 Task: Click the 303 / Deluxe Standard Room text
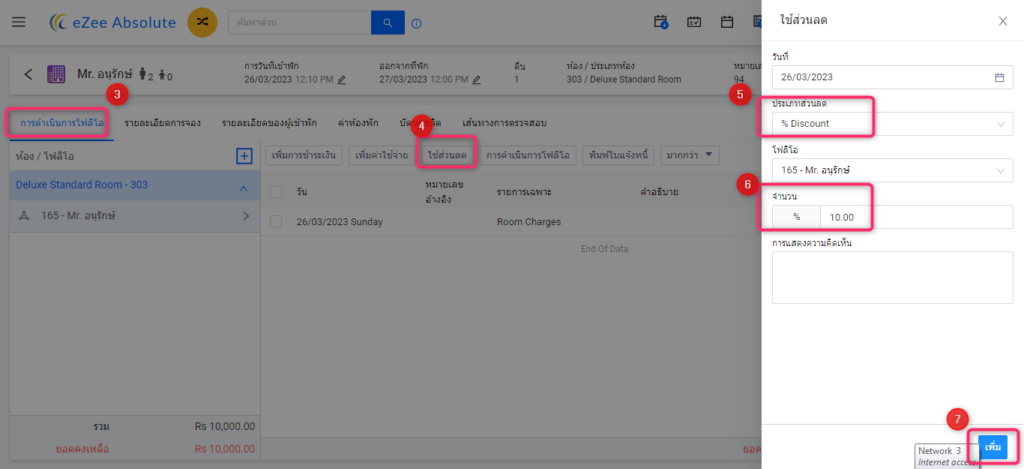[624, 80]
